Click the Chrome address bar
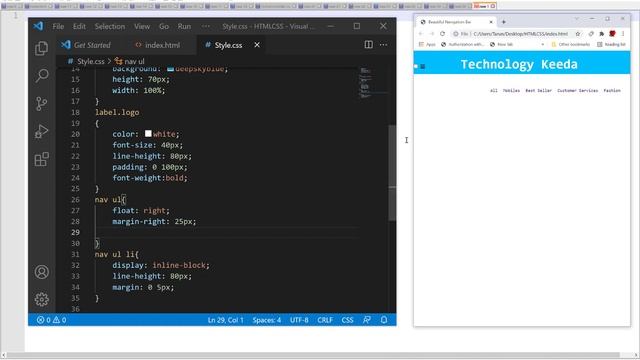640x360 pixels. coord(516,34)
